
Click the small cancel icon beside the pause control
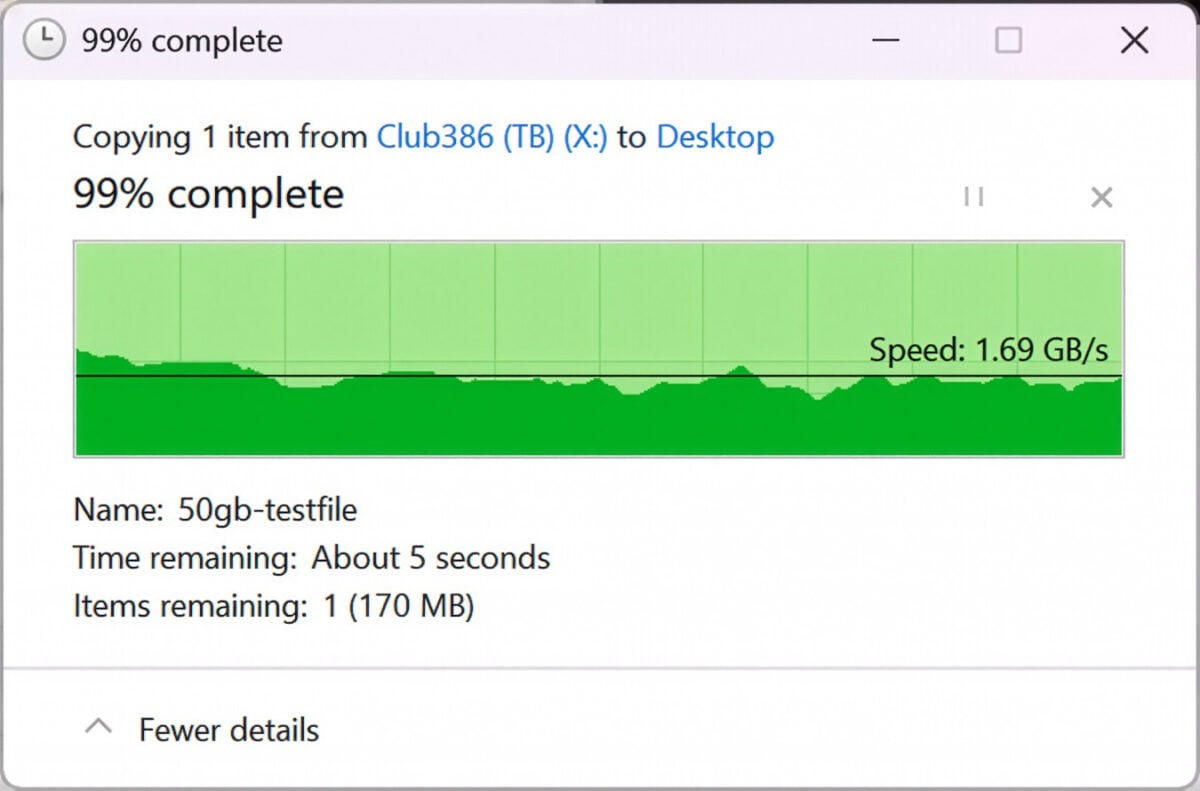tap(1101, 197)
